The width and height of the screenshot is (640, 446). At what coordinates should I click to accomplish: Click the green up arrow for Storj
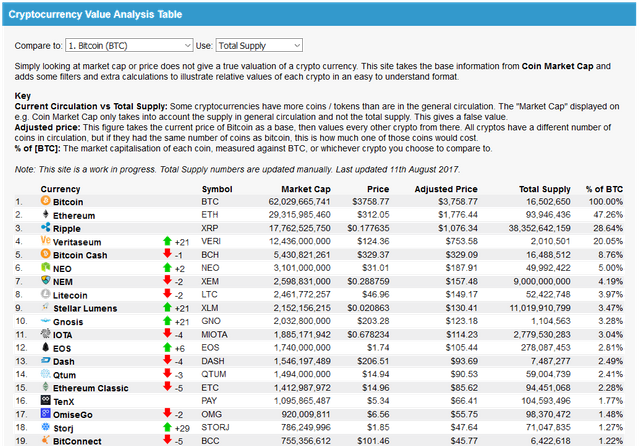click(x=167, y=427)
